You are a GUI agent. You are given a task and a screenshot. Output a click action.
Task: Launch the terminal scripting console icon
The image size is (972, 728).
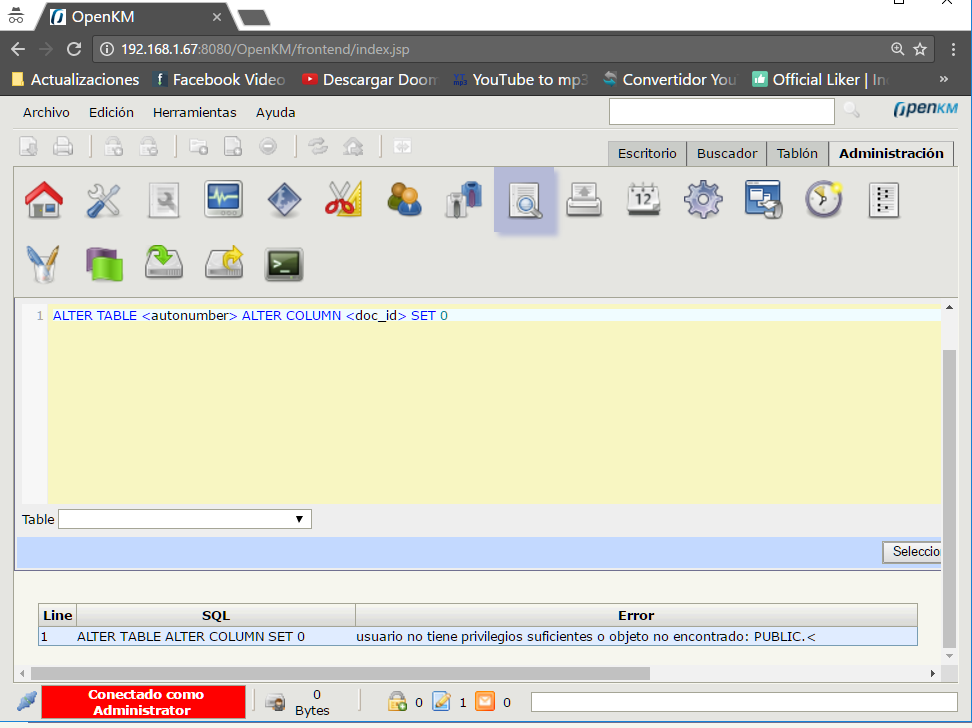[x=283, y=264]
